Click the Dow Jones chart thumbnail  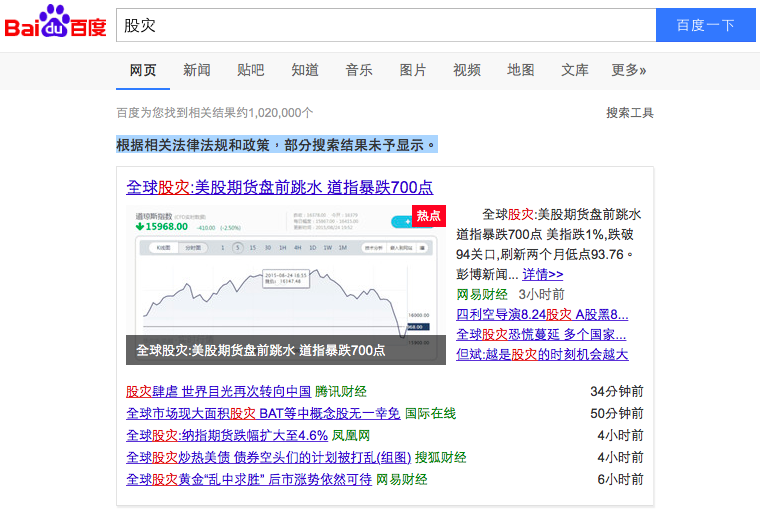click(286, 285)
